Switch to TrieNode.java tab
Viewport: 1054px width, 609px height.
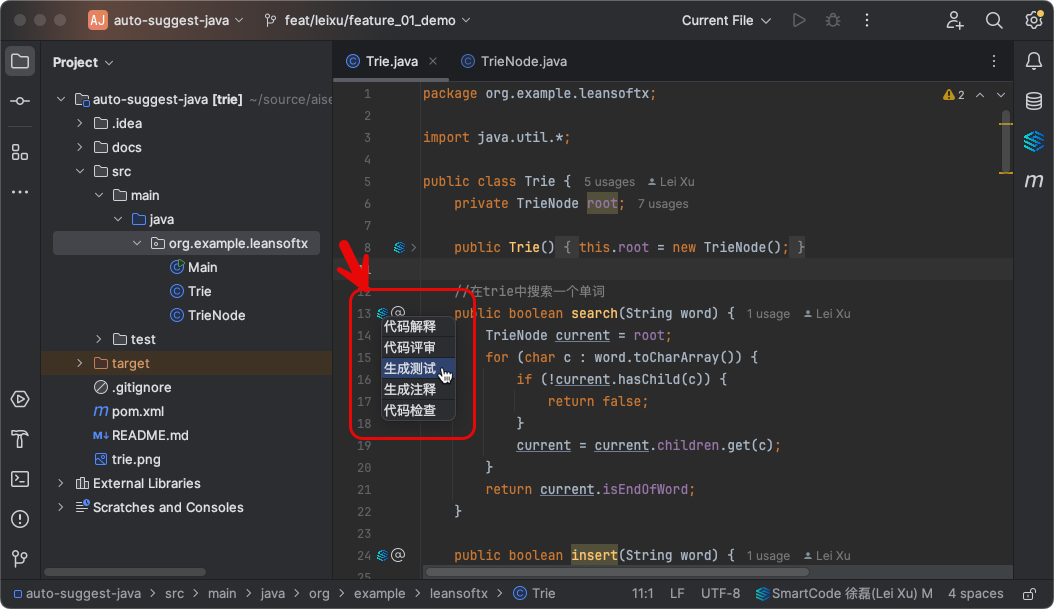(x=514, y=61)
